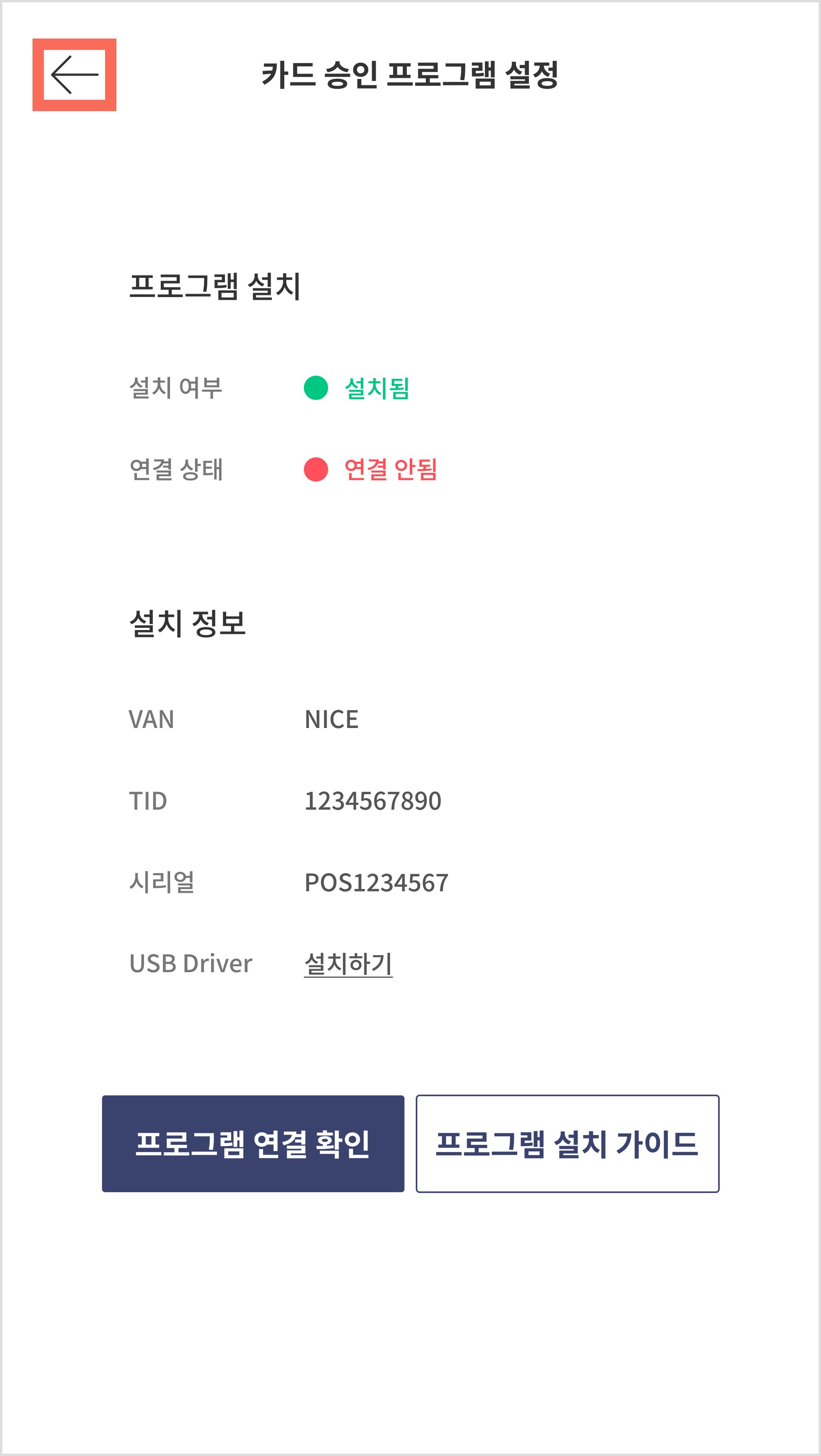The image size is (821, 1456).
Task: Click the 설치 정보 section heading
Action: (188, 623)
